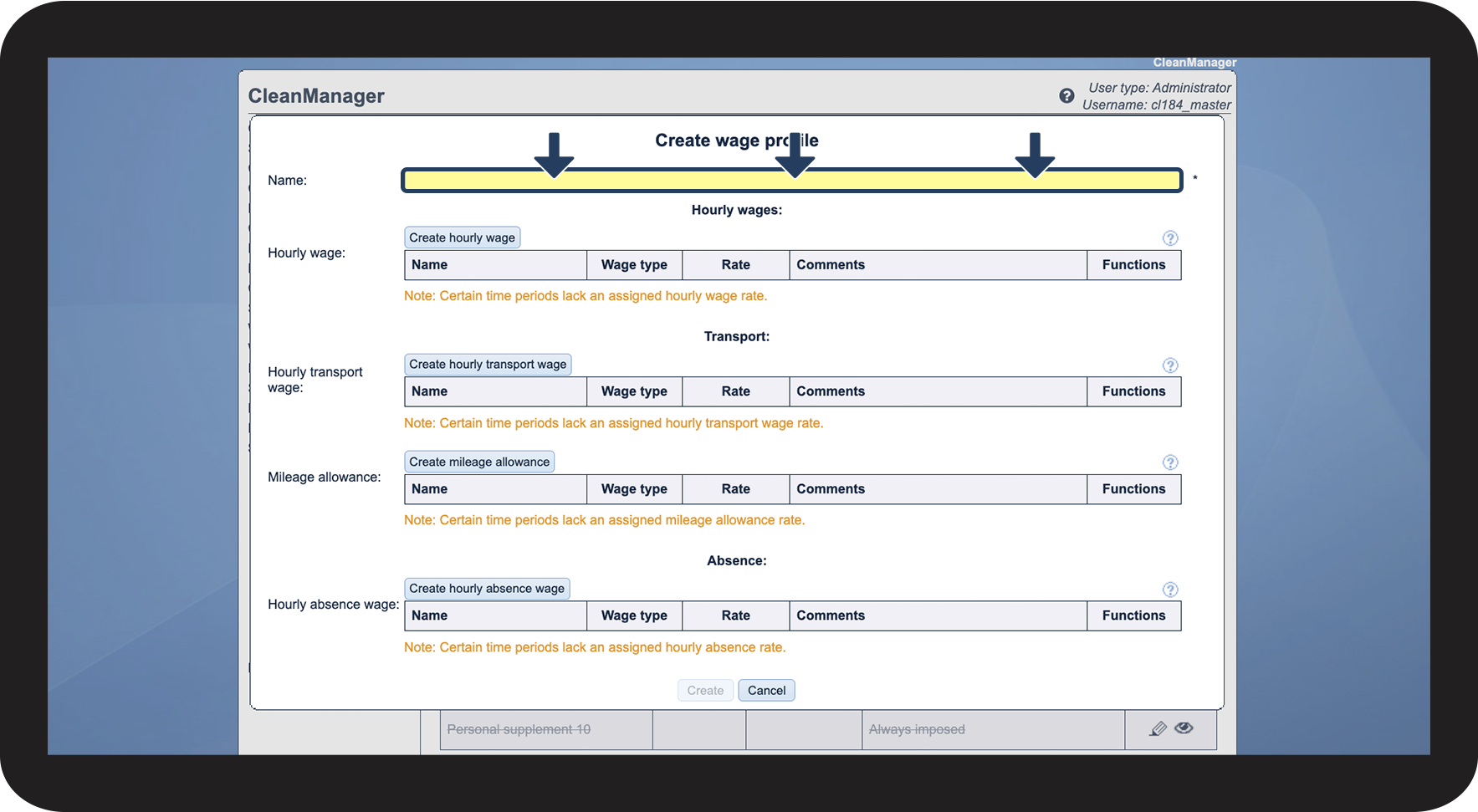Screen dimensions: 1478x812
Task: Click Create hourly absence wage button
Action: click(487, 589)
